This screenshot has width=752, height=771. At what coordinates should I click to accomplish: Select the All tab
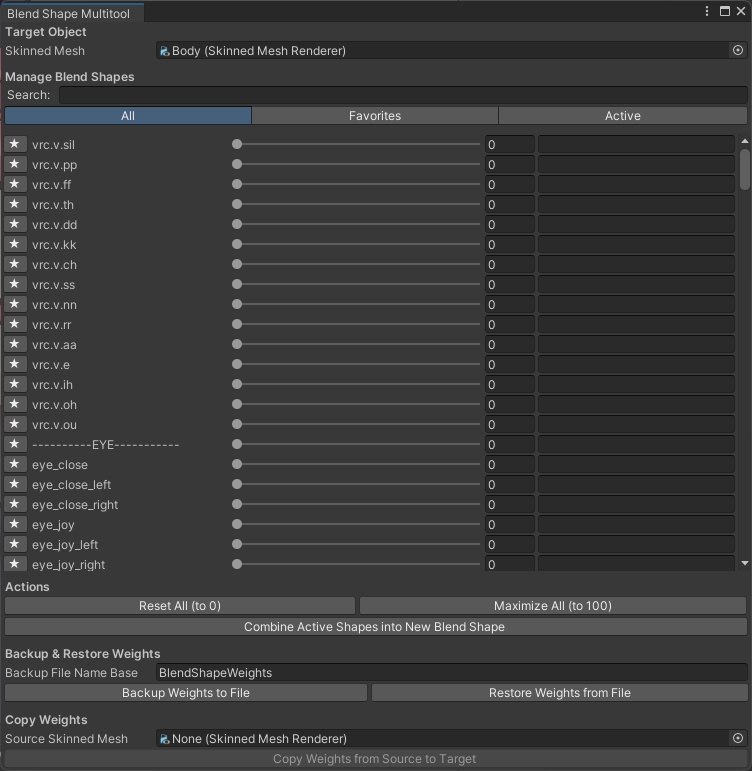tap(128, 116)
